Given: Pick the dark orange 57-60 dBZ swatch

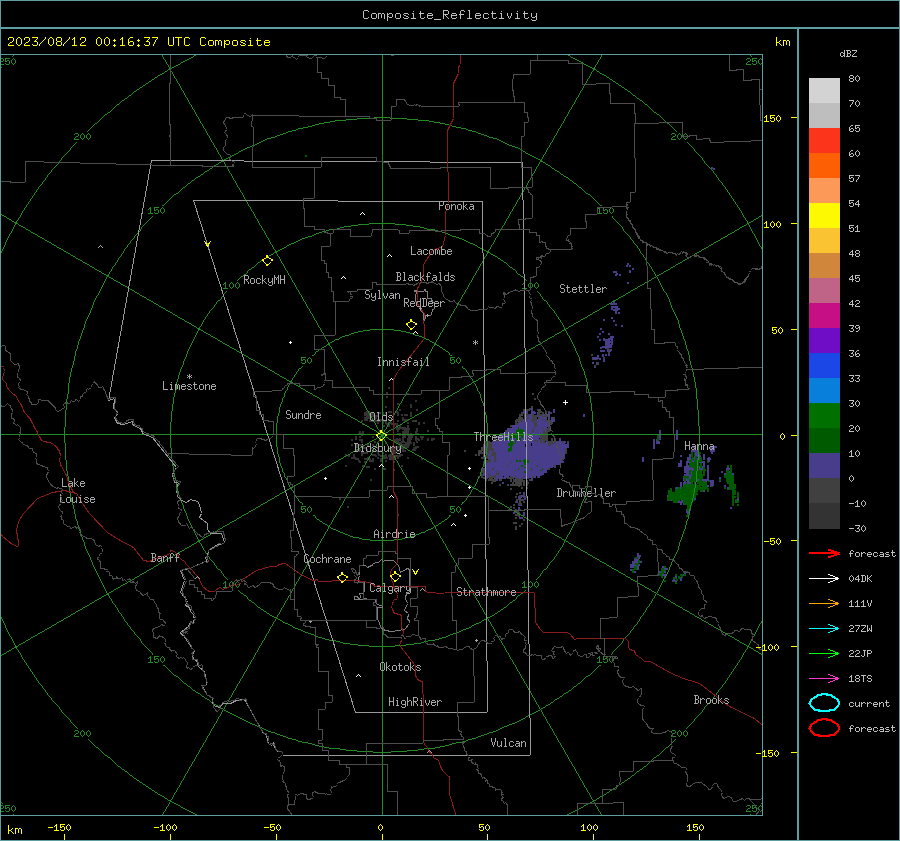Looking at the screenshot, I should (824, 165).
